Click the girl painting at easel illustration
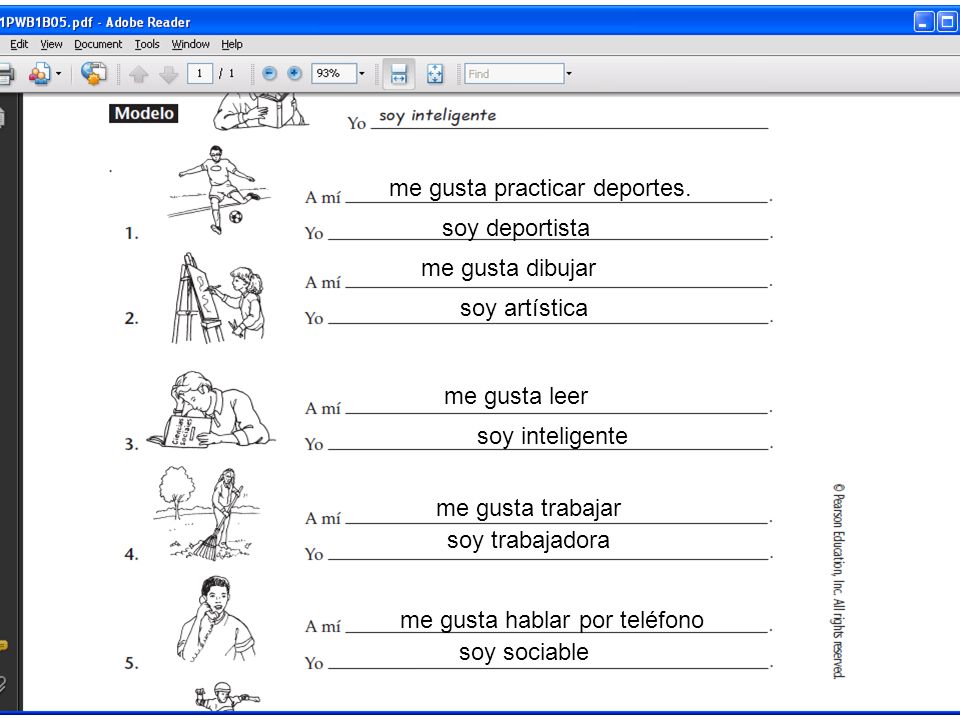 point(217,298)
